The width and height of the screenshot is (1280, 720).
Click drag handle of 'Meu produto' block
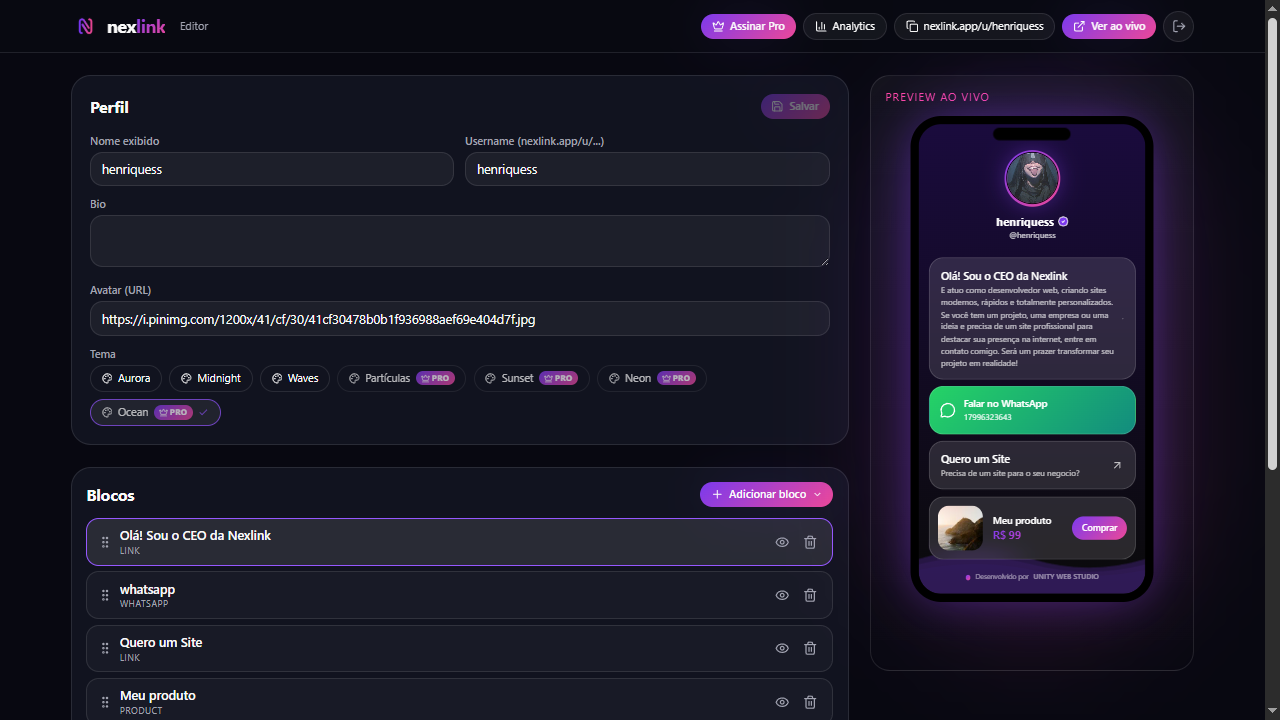coord(105,702)
